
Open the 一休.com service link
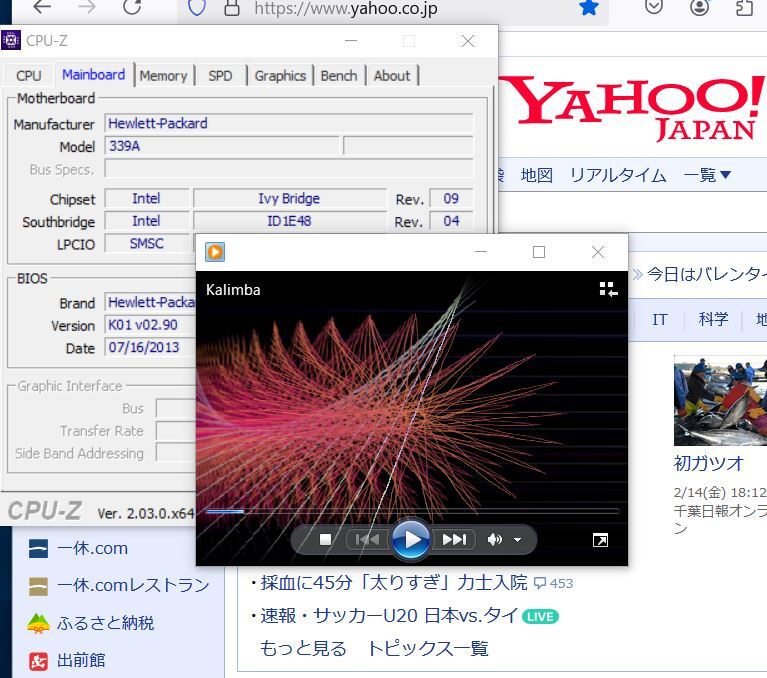tap(92, 548)
